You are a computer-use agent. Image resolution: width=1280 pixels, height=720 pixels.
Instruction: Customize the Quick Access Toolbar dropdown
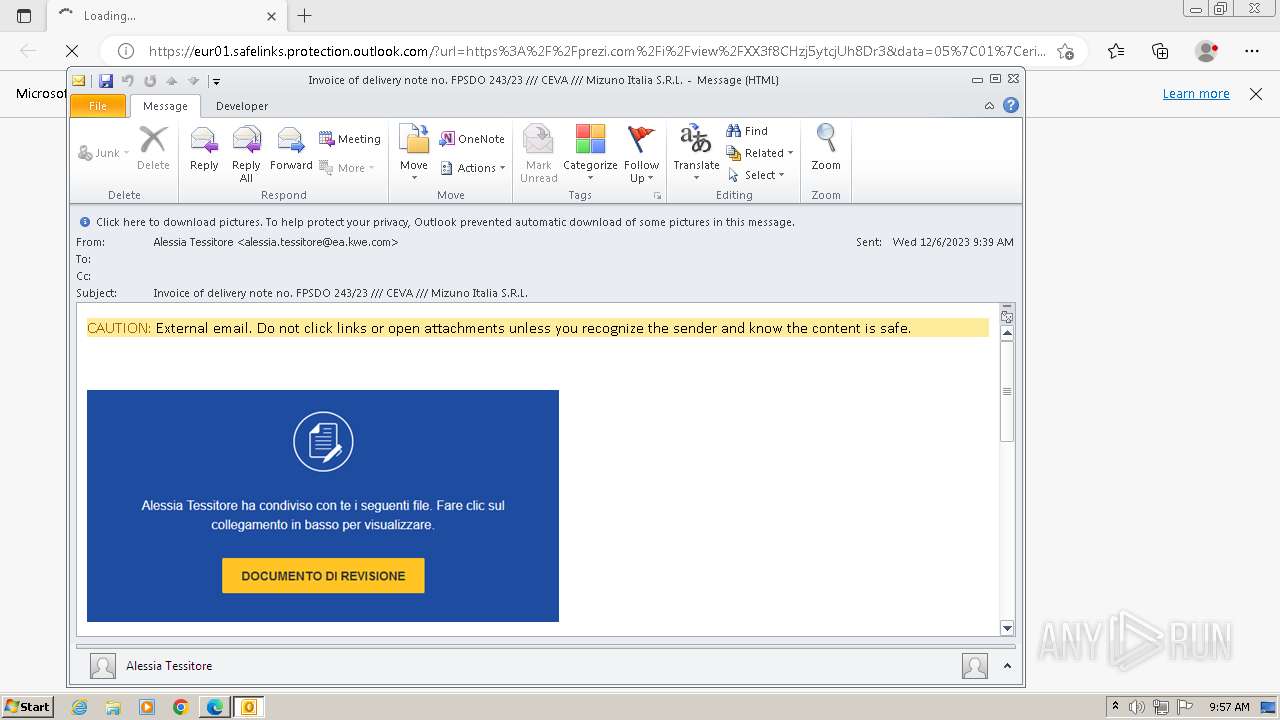216,81
